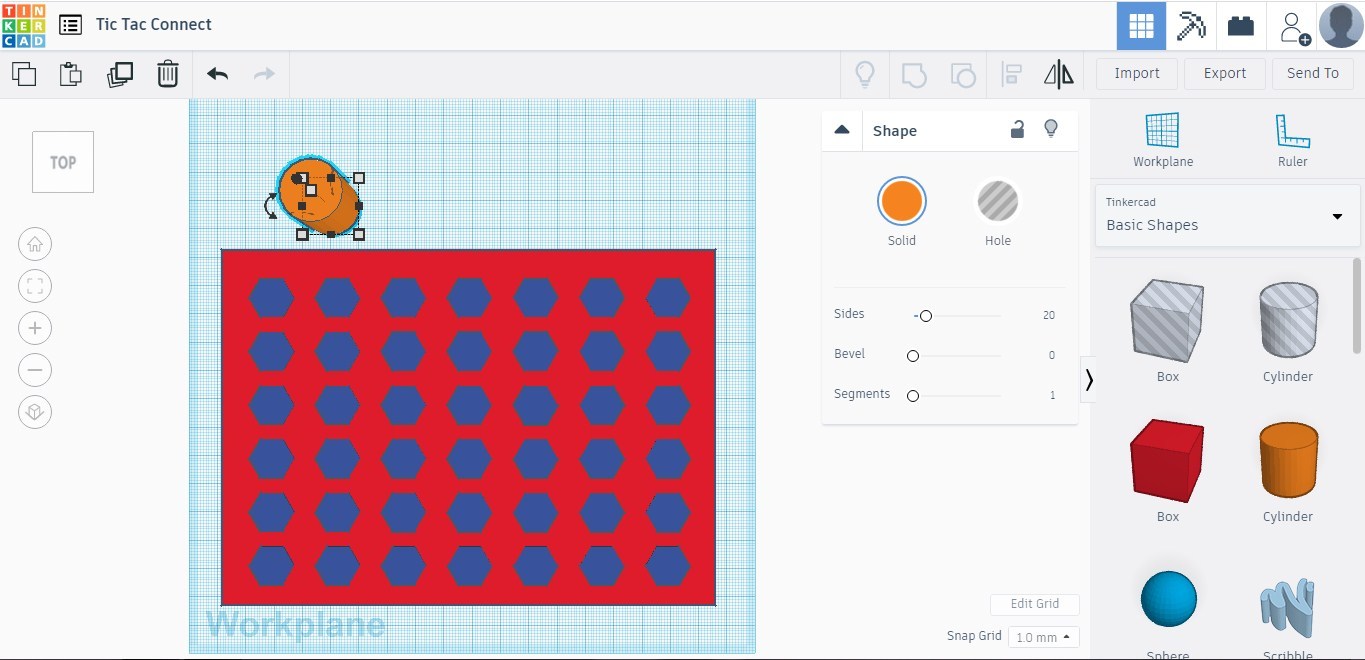Viewport: 1365px width, 660px height.
Task: Open the Tinkercad dashboard menu icon
Action: 69,24
